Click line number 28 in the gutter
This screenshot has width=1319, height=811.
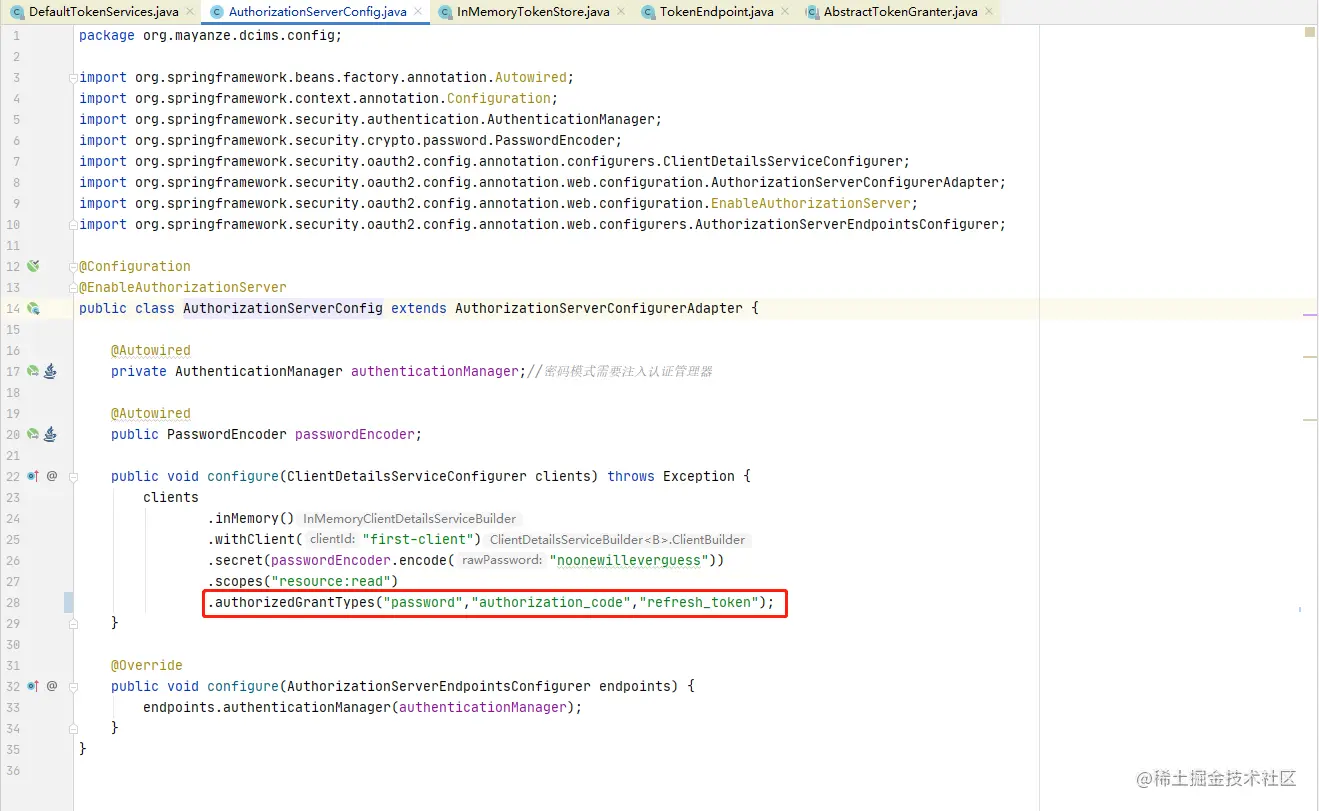point(12,602)
